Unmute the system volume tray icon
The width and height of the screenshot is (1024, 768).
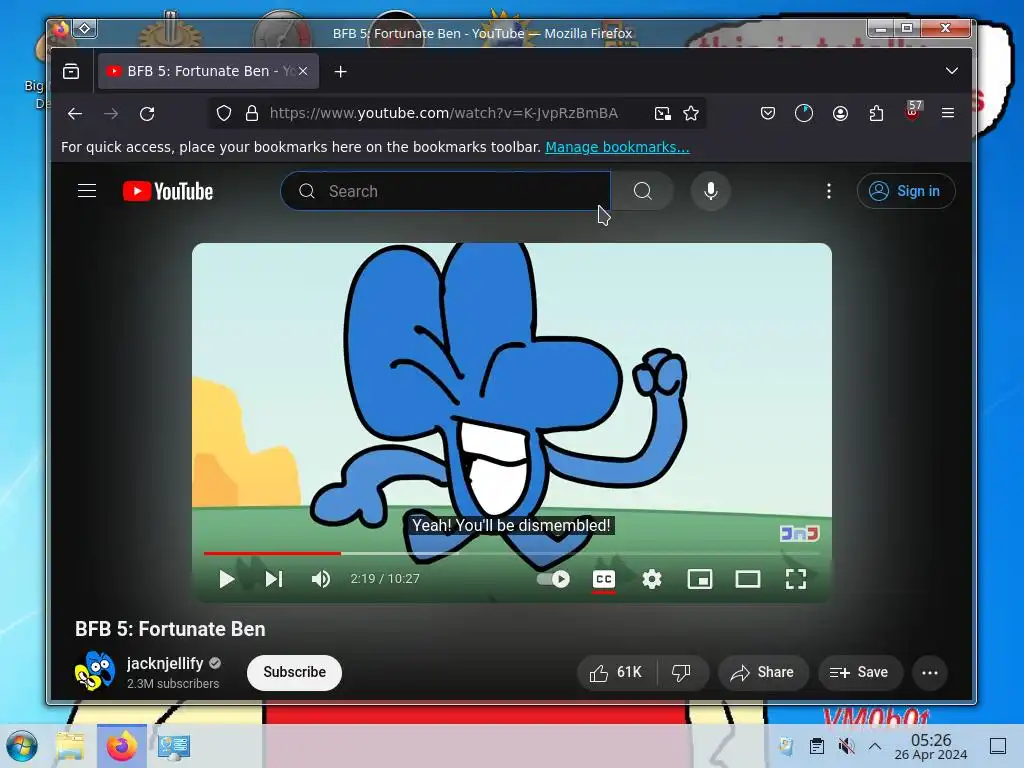pos(846,746)
